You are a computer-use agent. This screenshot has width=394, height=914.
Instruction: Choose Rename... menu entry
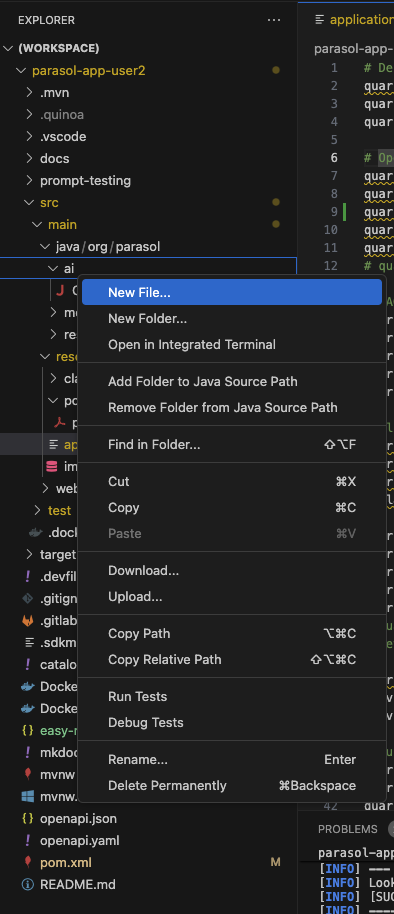pyautogui.click(x=232, y=760)
